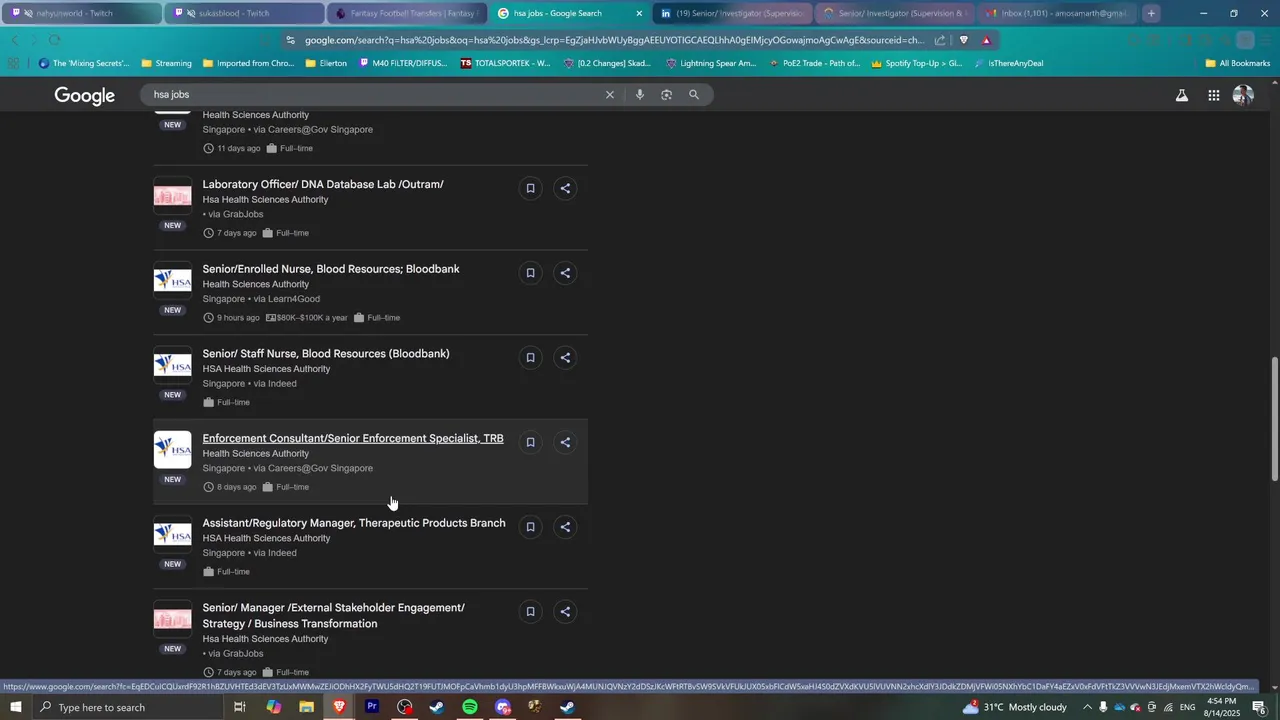Screen dimensions: 1280x720
Task: Switch to the sukasblood Twitch tab
Action: point(243,13)
